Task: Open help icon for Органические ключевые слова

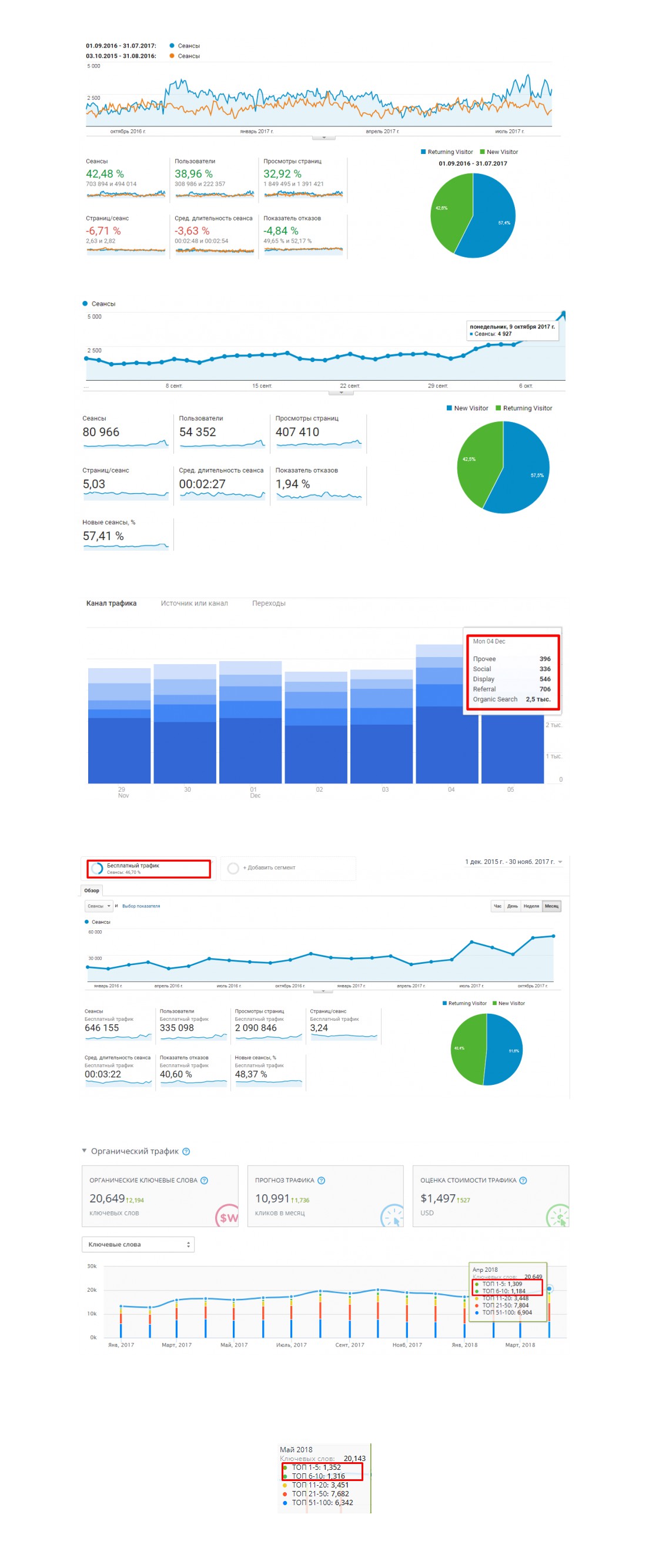Action: coord(205,1180)
